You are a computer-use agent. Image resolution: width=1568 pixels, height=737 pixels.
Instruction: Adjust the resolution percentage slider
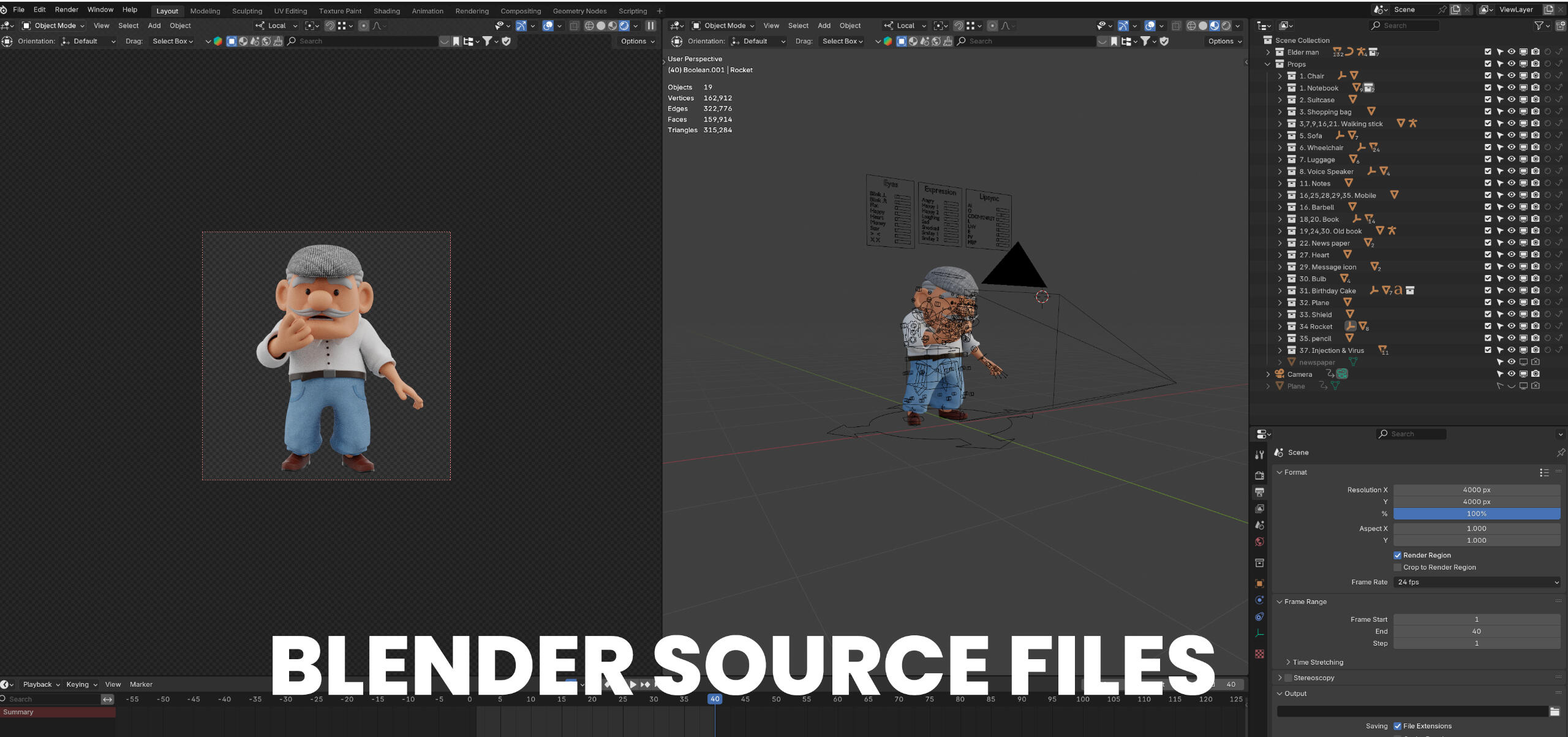1476,514
